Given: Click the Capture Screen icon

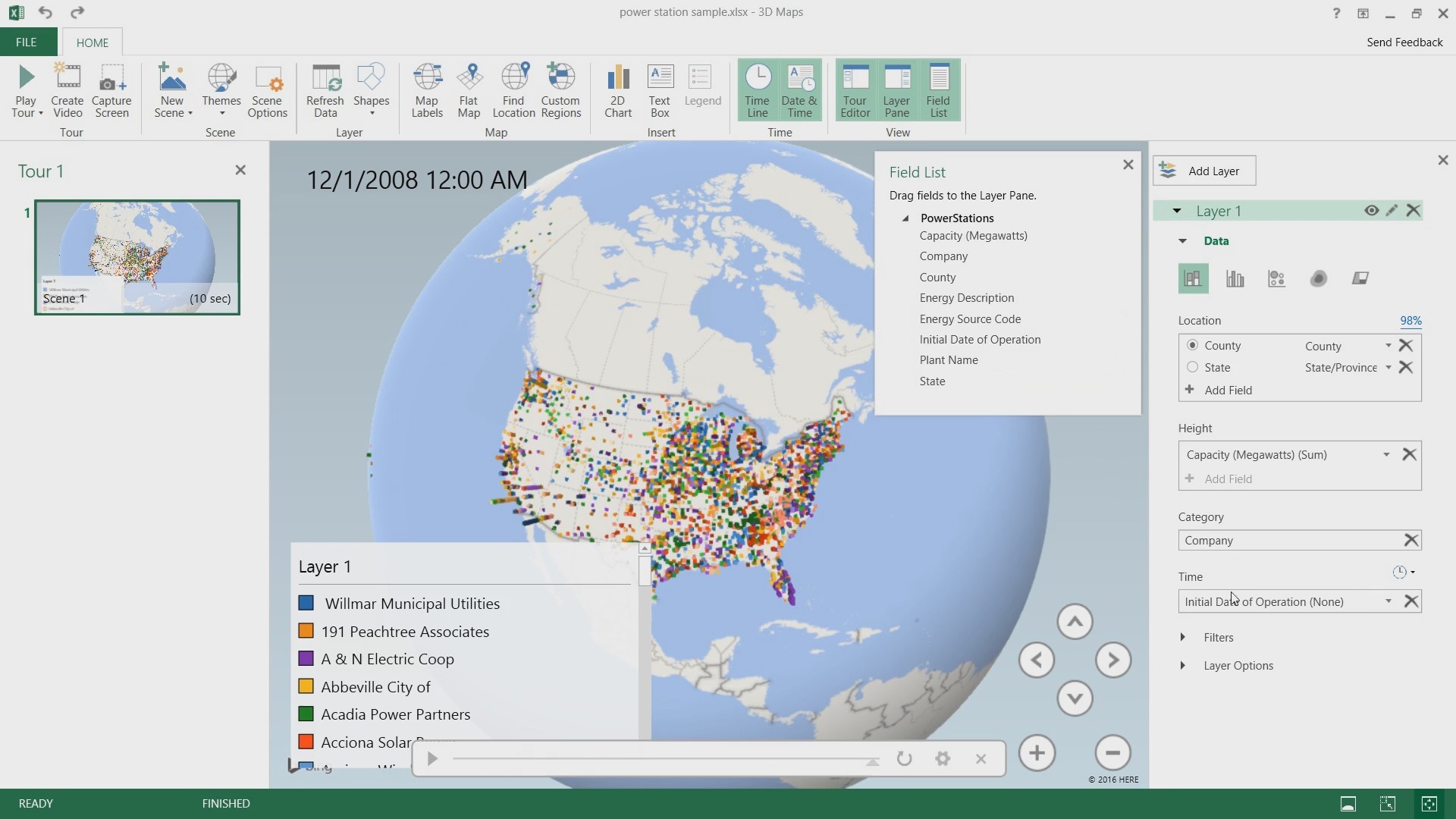Looking at the screenshot, I should 111,90.
